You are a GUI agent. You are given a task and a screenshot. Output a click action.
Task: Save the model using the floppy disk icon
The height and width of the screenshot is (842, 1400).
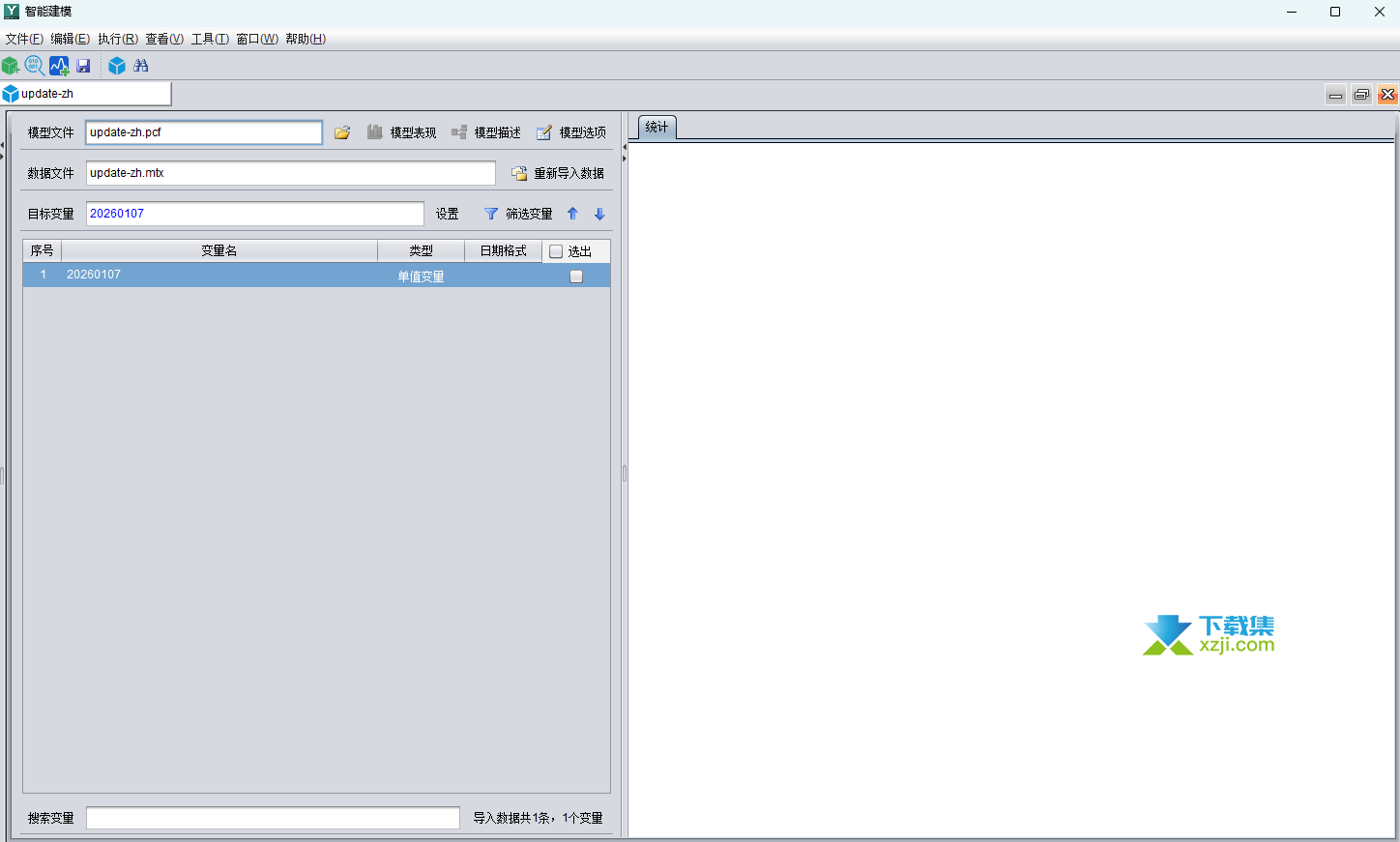click(x=83, y=65)
